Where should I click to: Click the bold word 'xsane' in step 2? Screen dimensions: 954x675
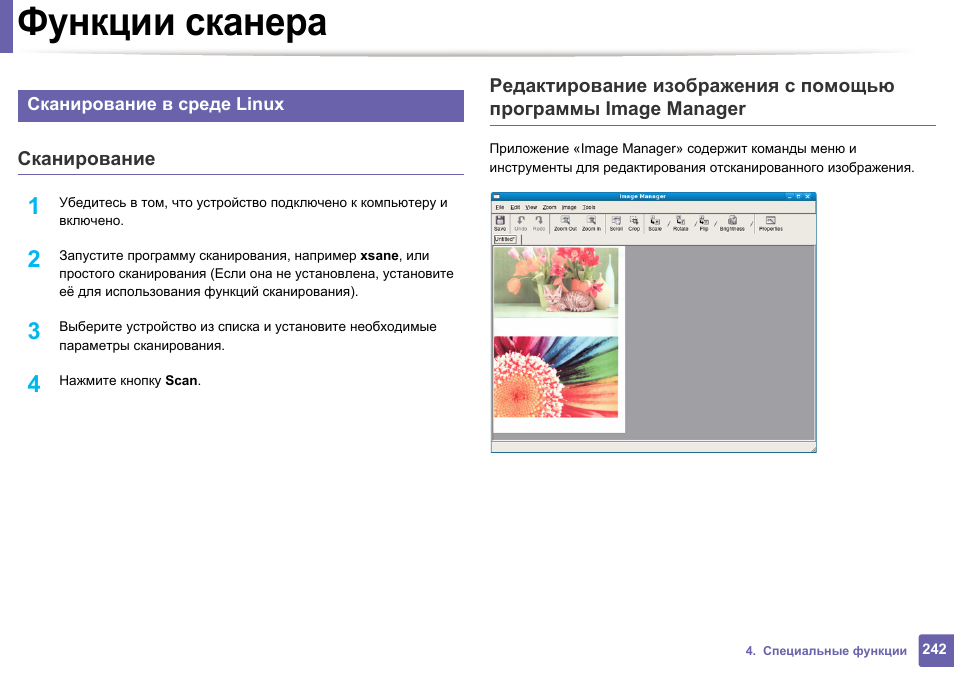379,256
